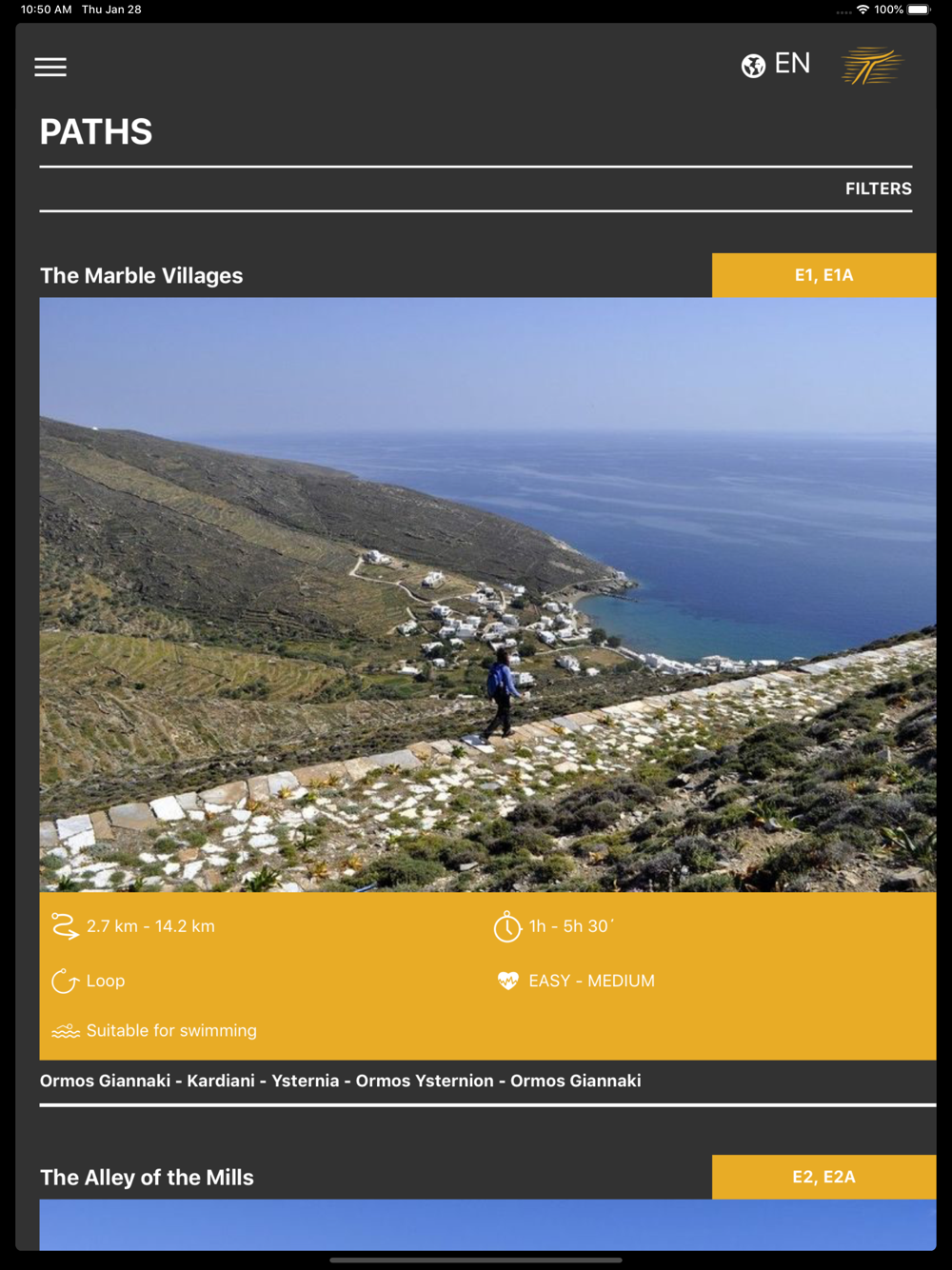Screen dimensions: 952x1270
Task: Tap the 2.7 km - 14.2 km distance label
Action: click(150, 926)
